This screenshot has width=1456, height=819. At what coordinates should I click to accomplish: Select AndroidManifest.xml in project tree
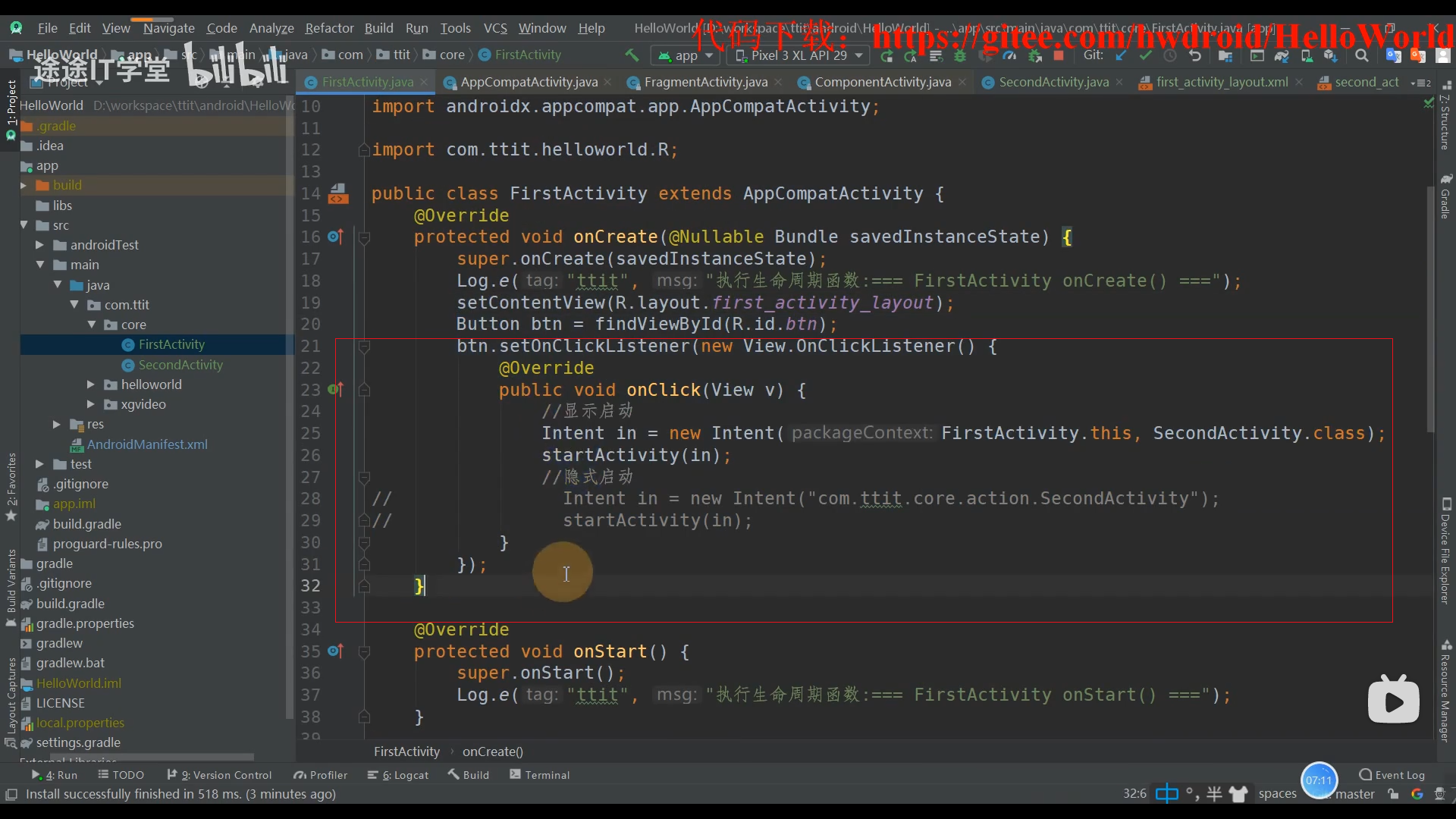pyautogui.click(x=146, y=444)
